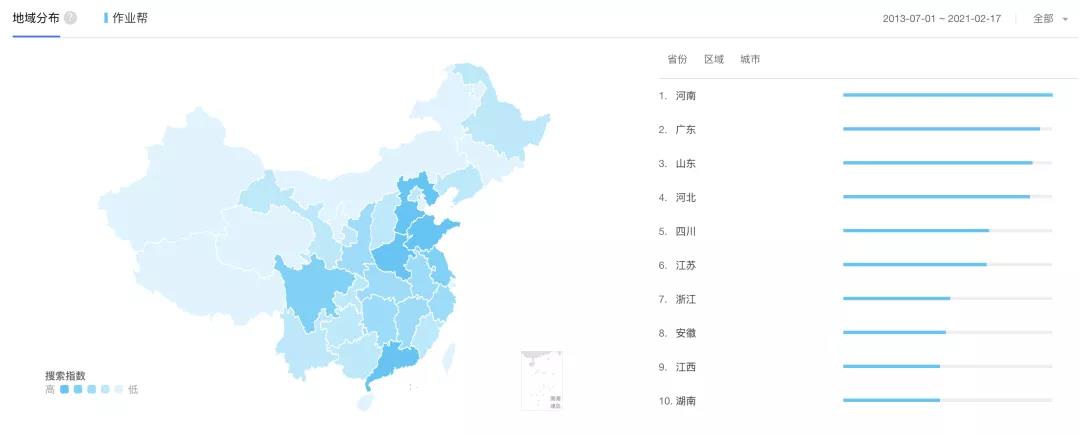
Task: Click 河南 in the ranking list
Action: coord(685,96)
